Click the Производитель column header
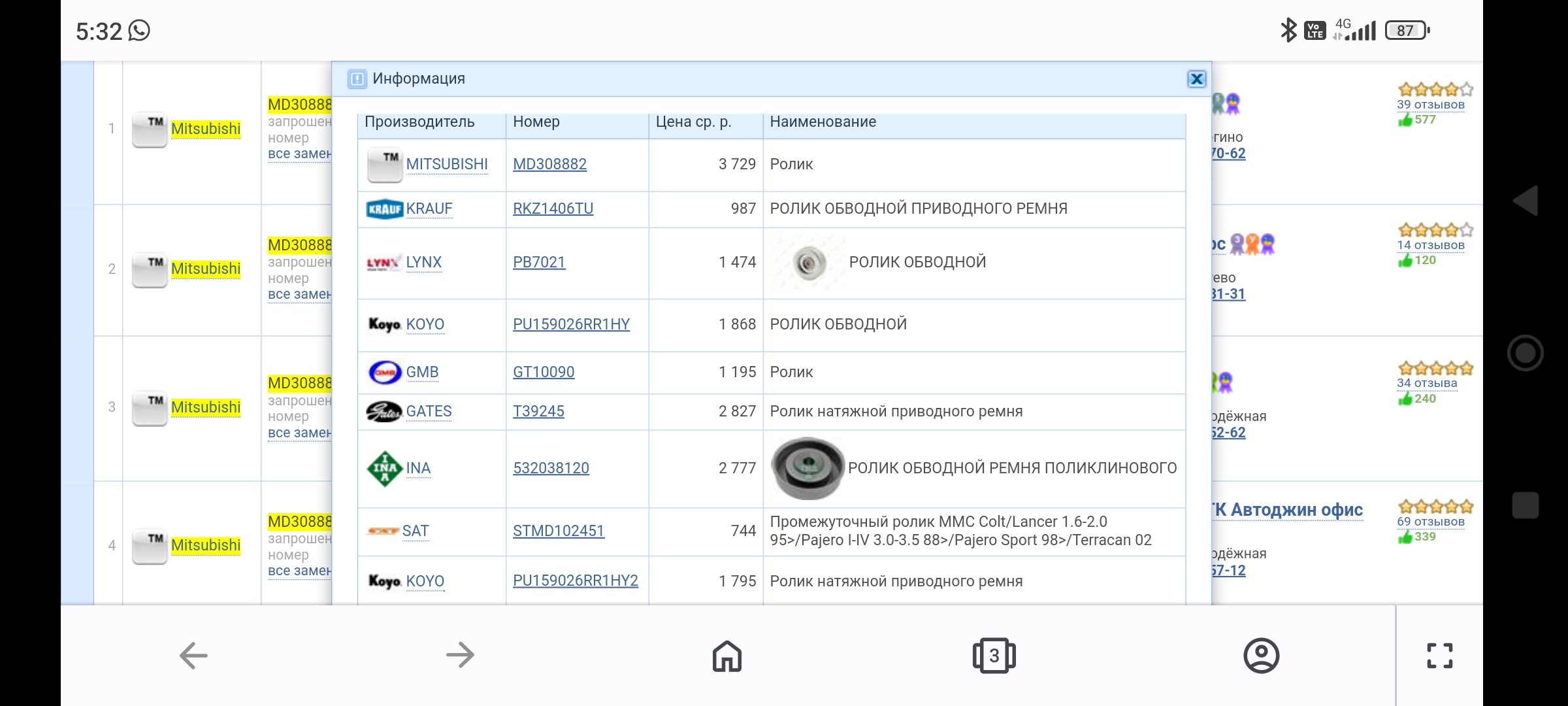This screenshot has width=1568, height=706. (x=419, y=122)
